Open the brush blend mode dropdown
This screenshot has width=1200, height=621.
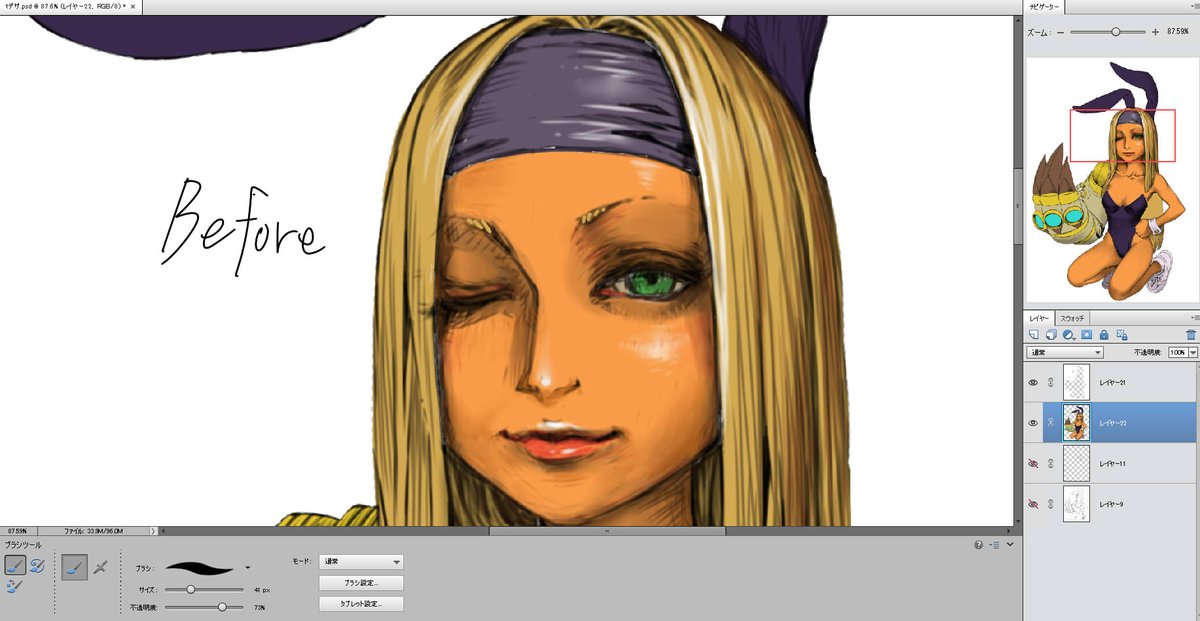click(361, 562)
